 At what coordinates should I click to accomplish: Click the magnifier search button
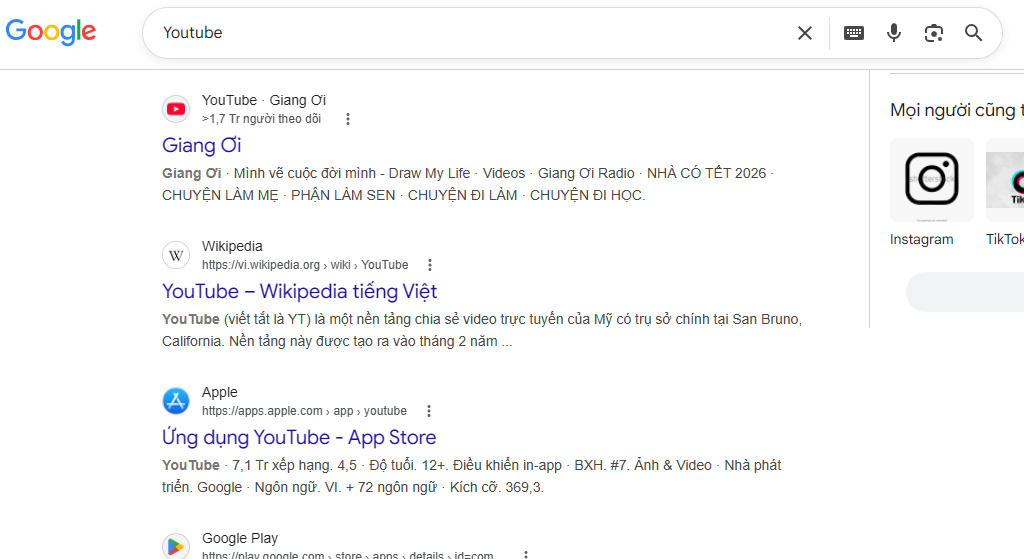point(974,33)
